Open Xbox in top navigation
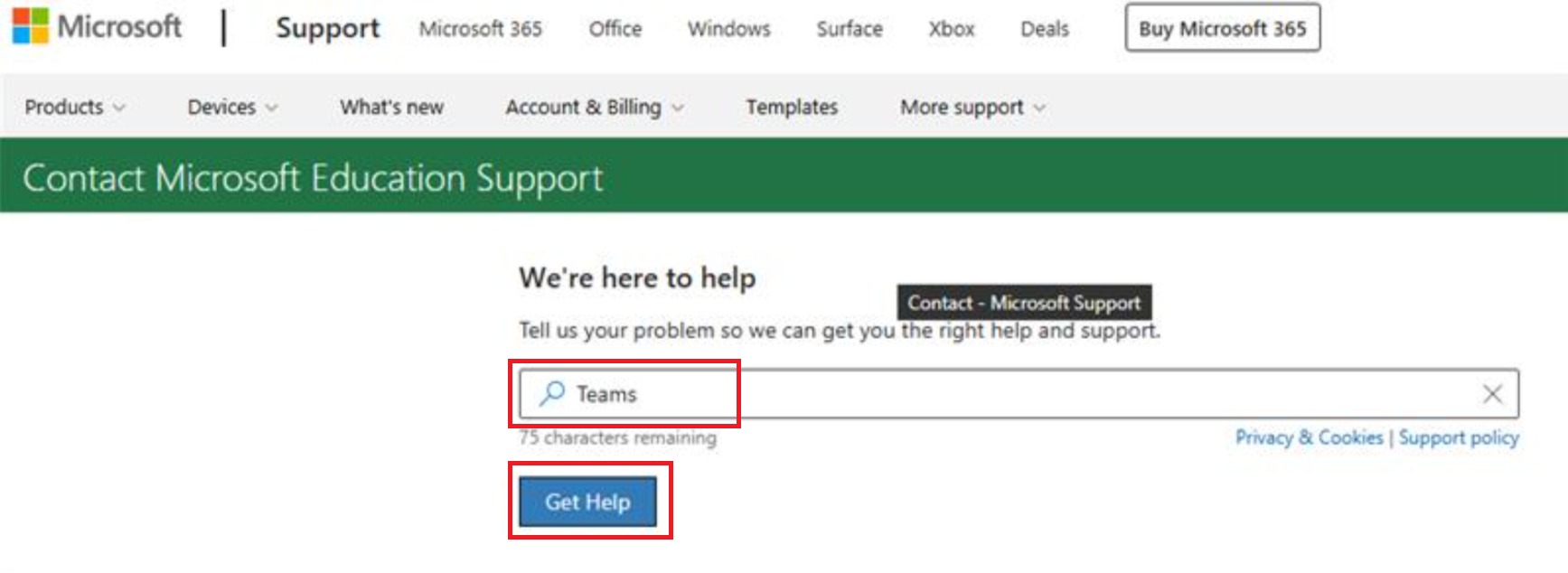Viewport: 1568px width, 573px height. (x=952, y=29)
